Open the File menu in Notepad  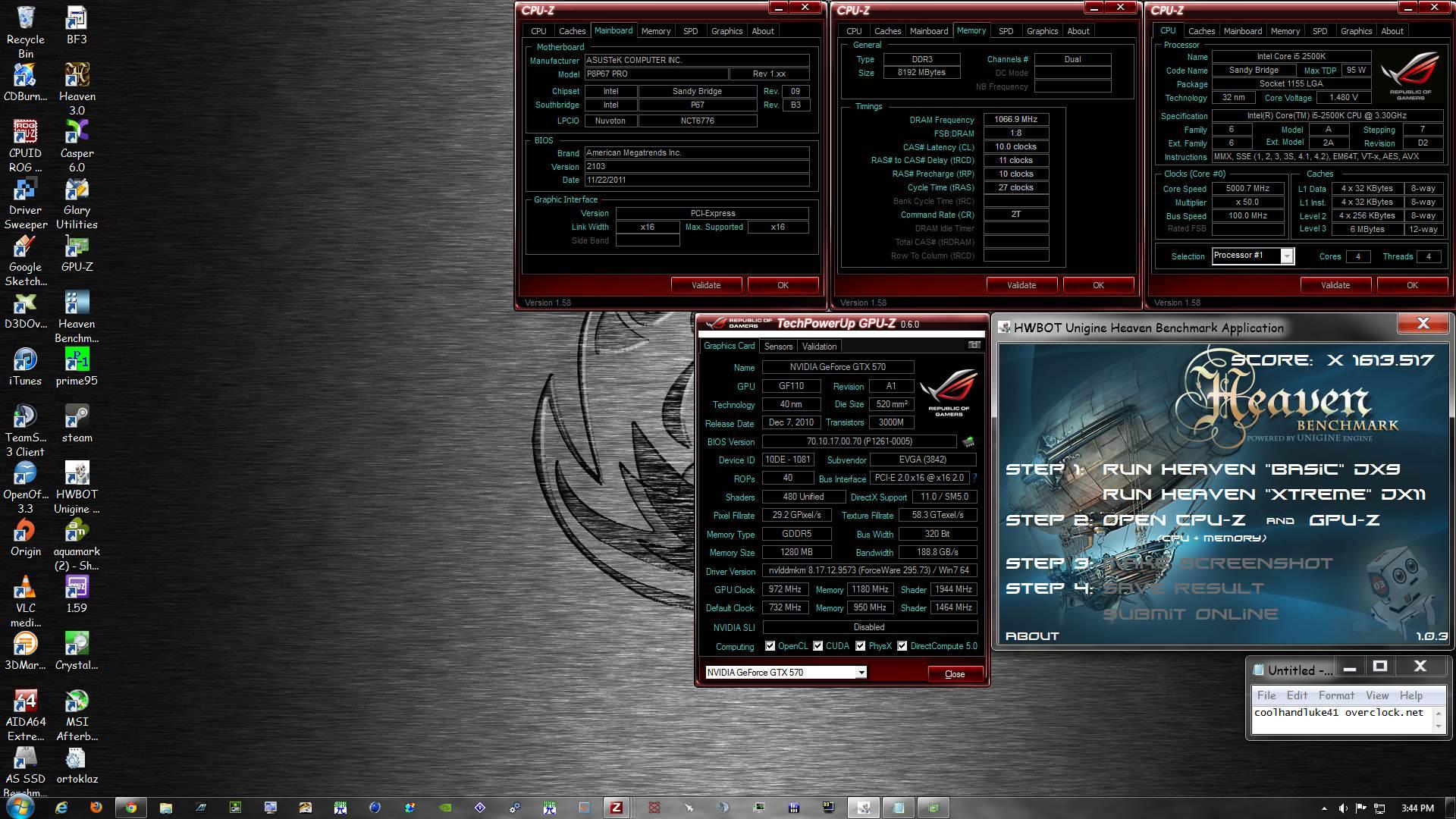(x=1266, y=695)
